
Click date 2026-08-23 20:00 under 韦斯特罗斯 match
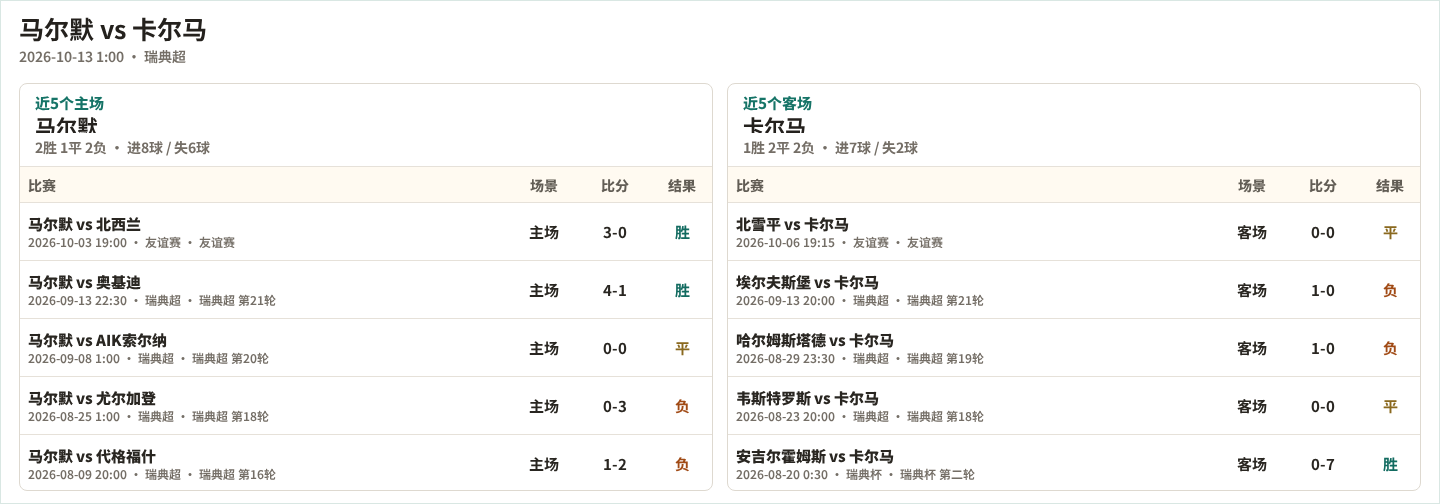pos(785,417)
